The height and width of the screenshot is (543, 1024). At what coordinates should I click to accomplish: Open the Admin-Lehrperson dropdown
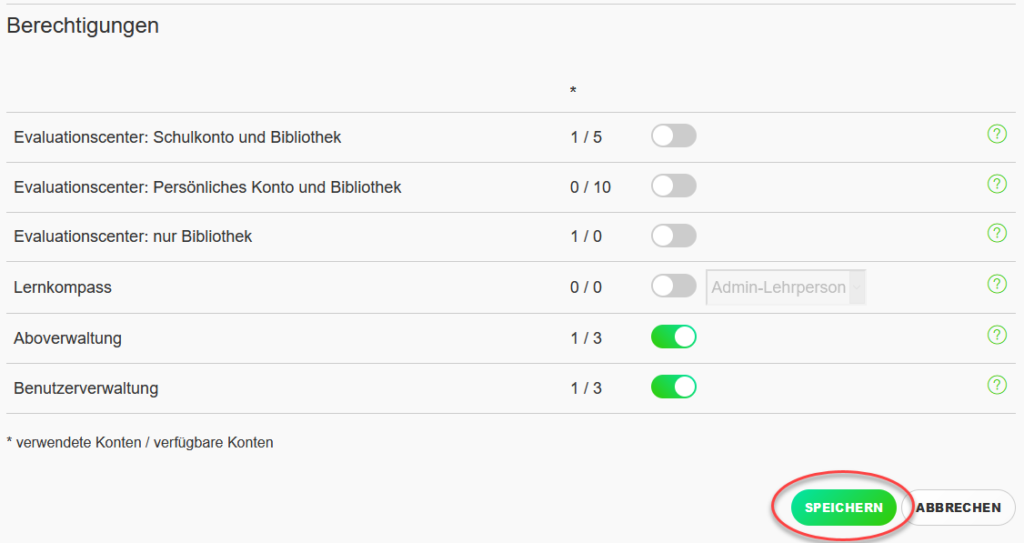coord(786,288)
